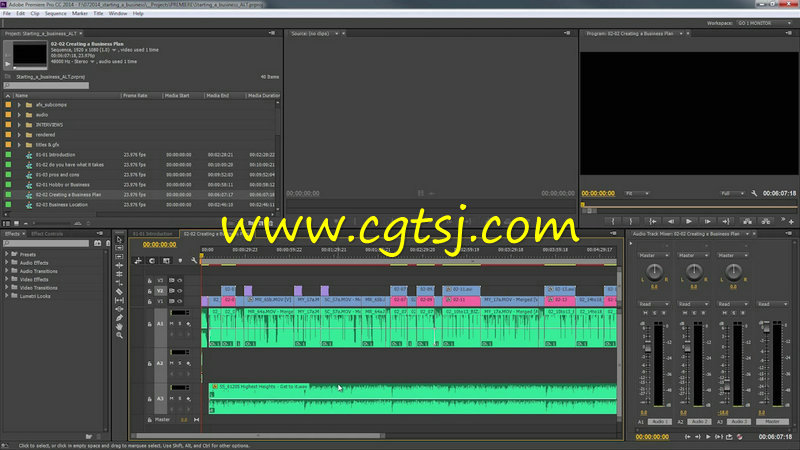Click Mark Out in the Program monitor
800x450 pixels.
[631, 221]
